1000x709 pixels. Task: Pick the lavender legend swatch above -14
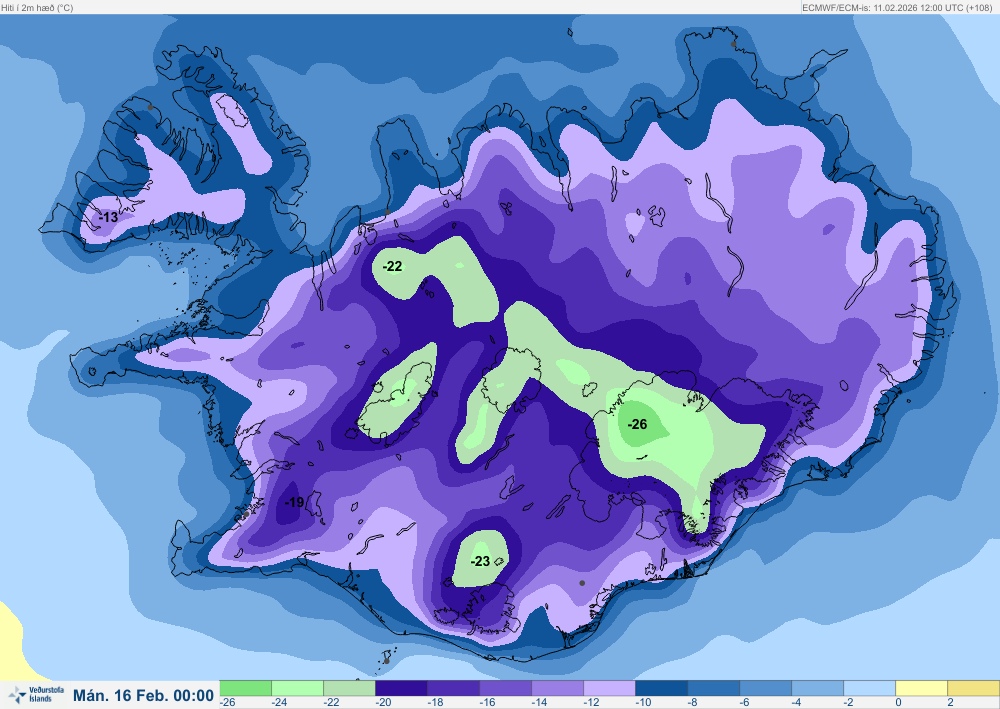pos(557,688)
